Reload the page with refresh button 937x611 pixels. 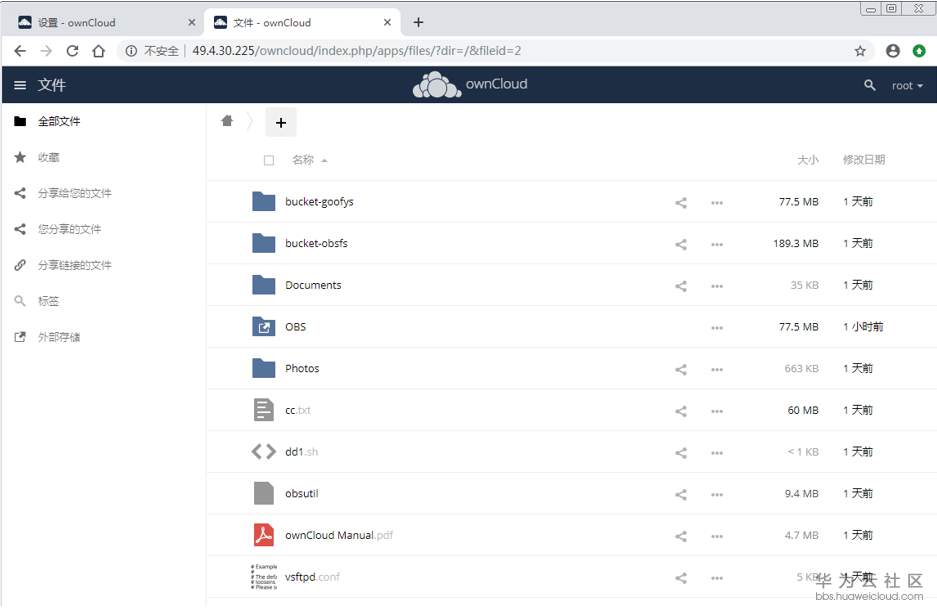(72, 51)
